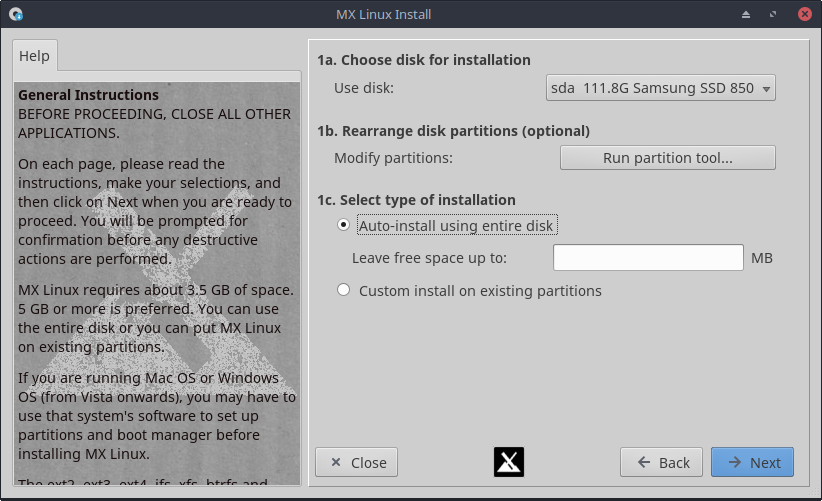Screen dimensions: 822x501
Task: Click '1c. Select type of installation' heading
Action: (x=416, y=200)
